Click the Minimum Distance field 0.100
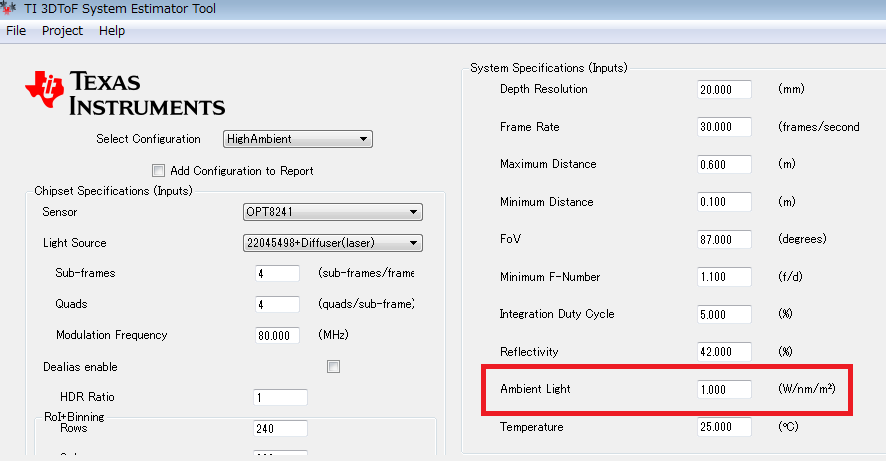The image size is (889, 462). pos(724,202)
